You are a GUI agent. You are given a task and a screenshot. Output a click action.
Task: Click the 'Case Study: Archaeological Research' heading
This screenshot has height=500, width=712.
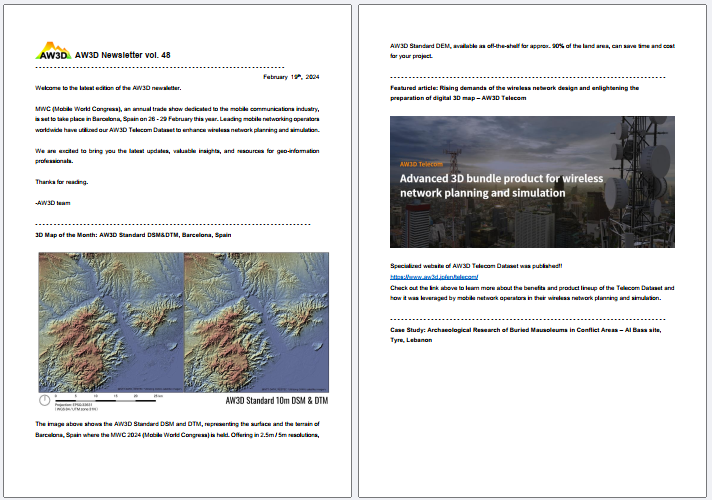525,335
